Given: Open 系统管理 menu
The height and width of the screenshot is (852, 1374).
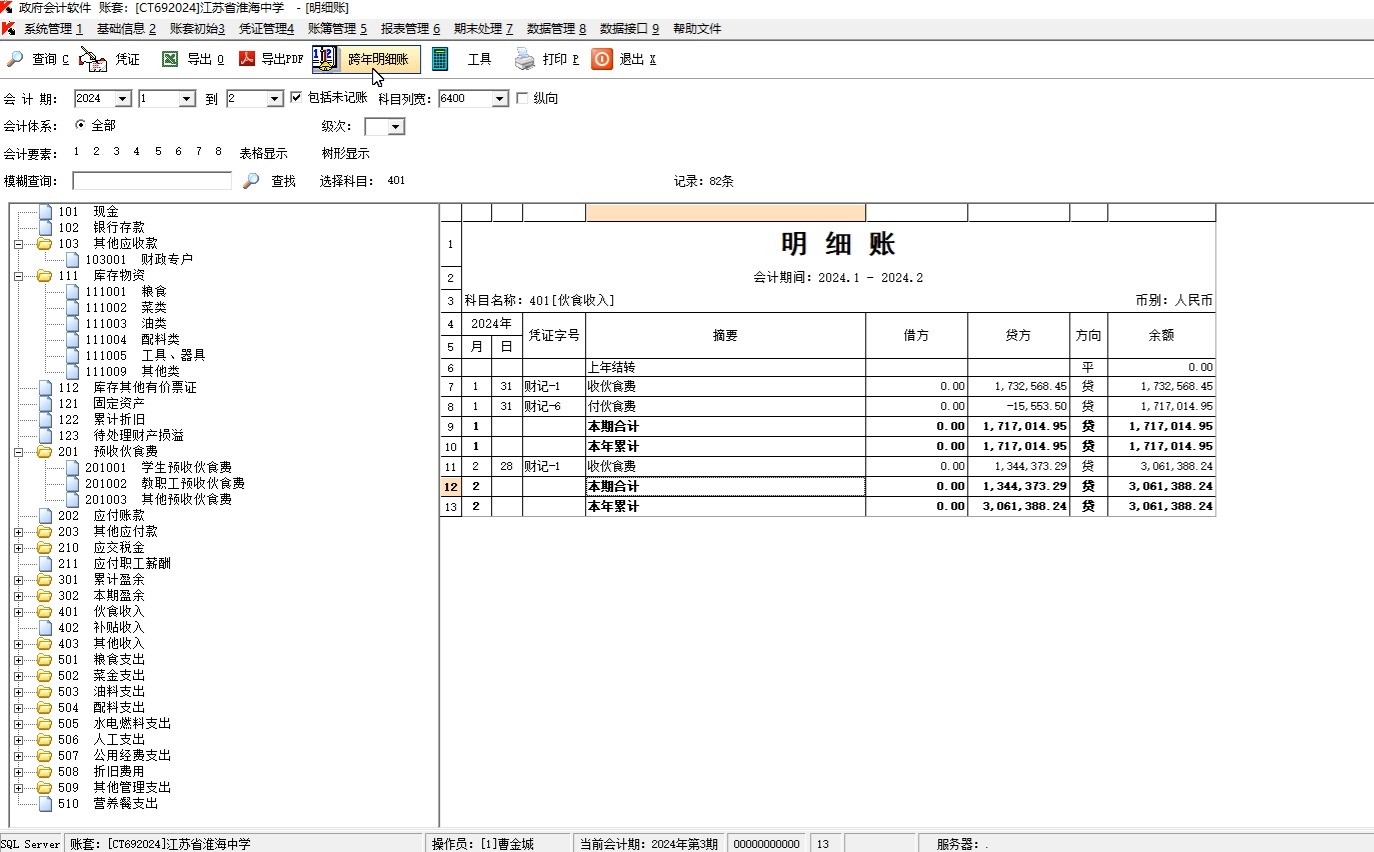Looking at the screenshot, I should point(53,29).
